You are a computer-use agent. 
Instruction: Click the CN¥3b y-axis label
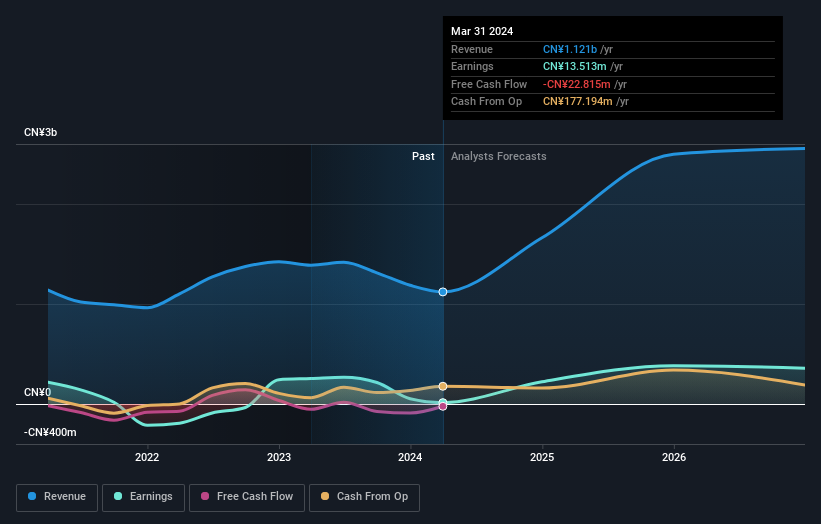point(41,133)
